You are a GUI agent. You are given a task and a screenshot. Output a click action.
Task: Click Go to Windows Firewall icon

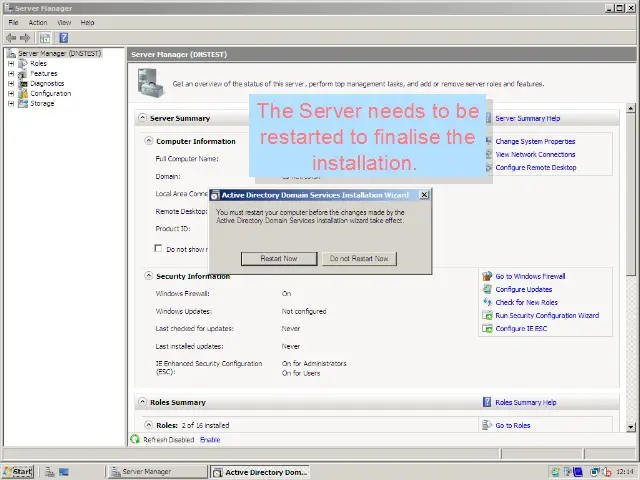coord(487,276)
